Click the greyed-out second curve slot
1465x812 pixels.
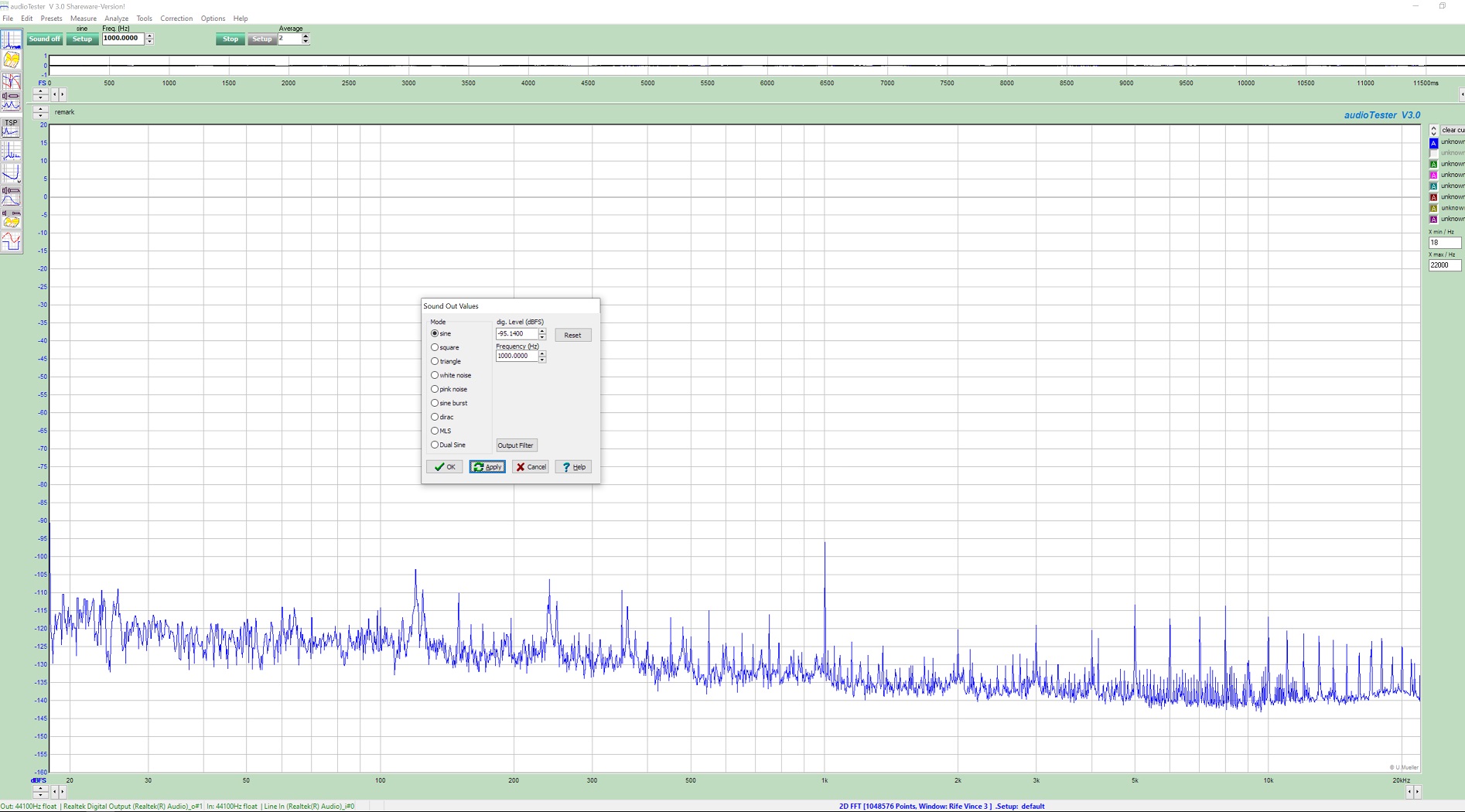tap(1433, 153)
